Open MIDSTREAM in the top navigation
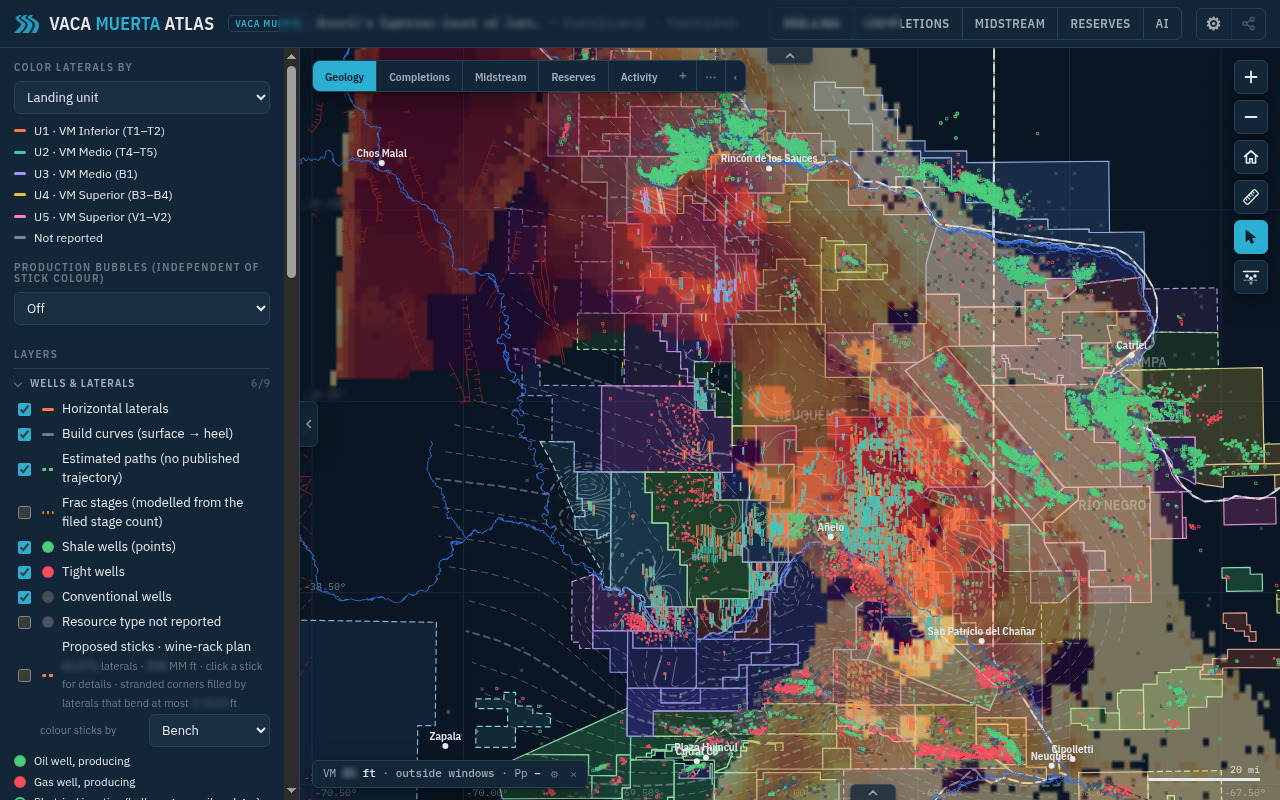 1009,24
